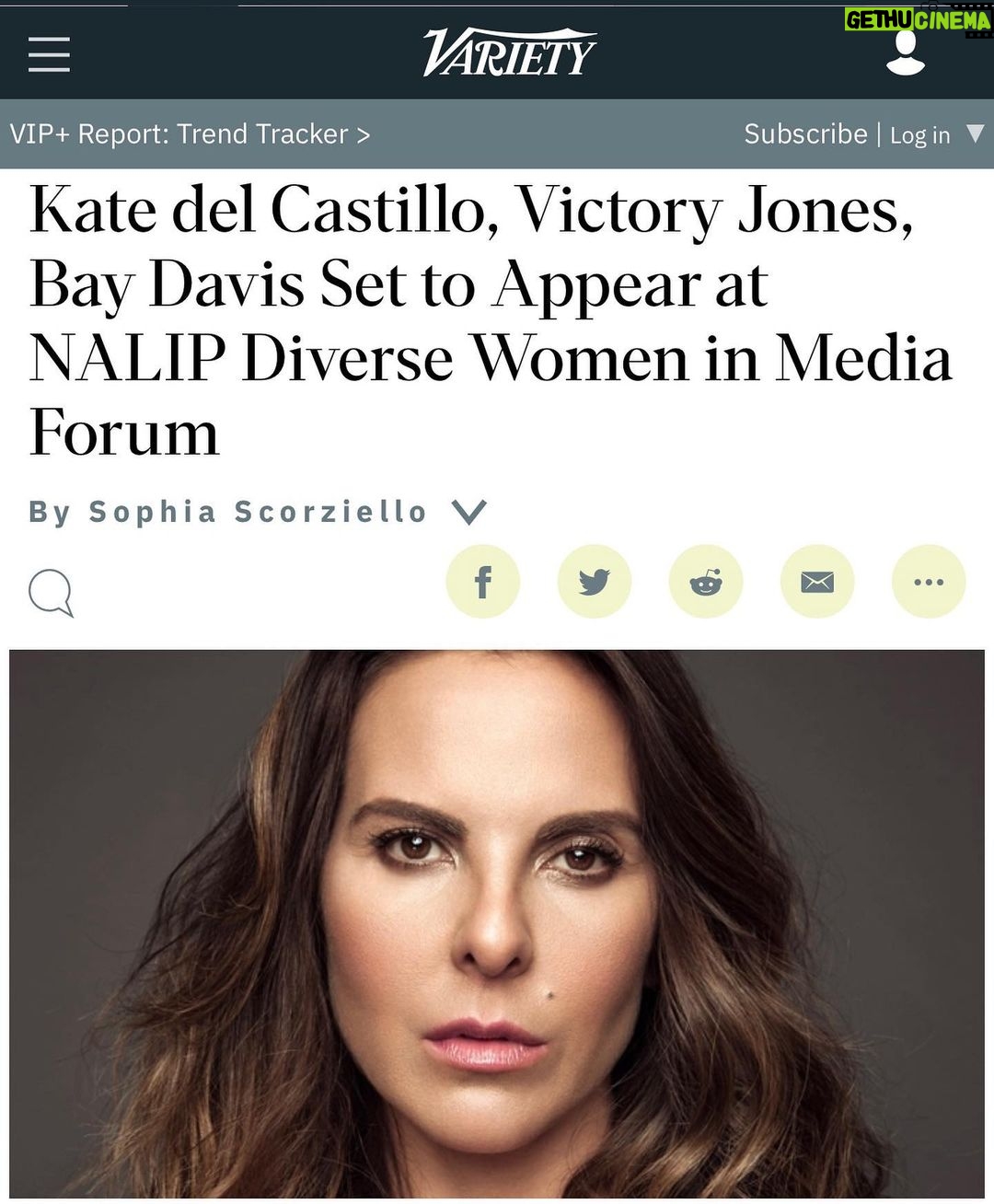Share article on Facebook

[483, 582]
